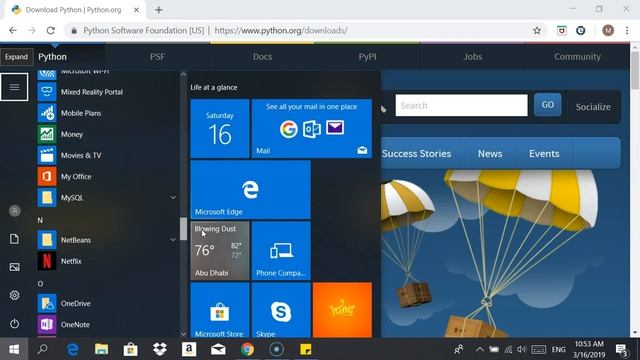This screenshot has width=640, height=360.
Task: Click taskbar search magnifier
Action: 42,349
